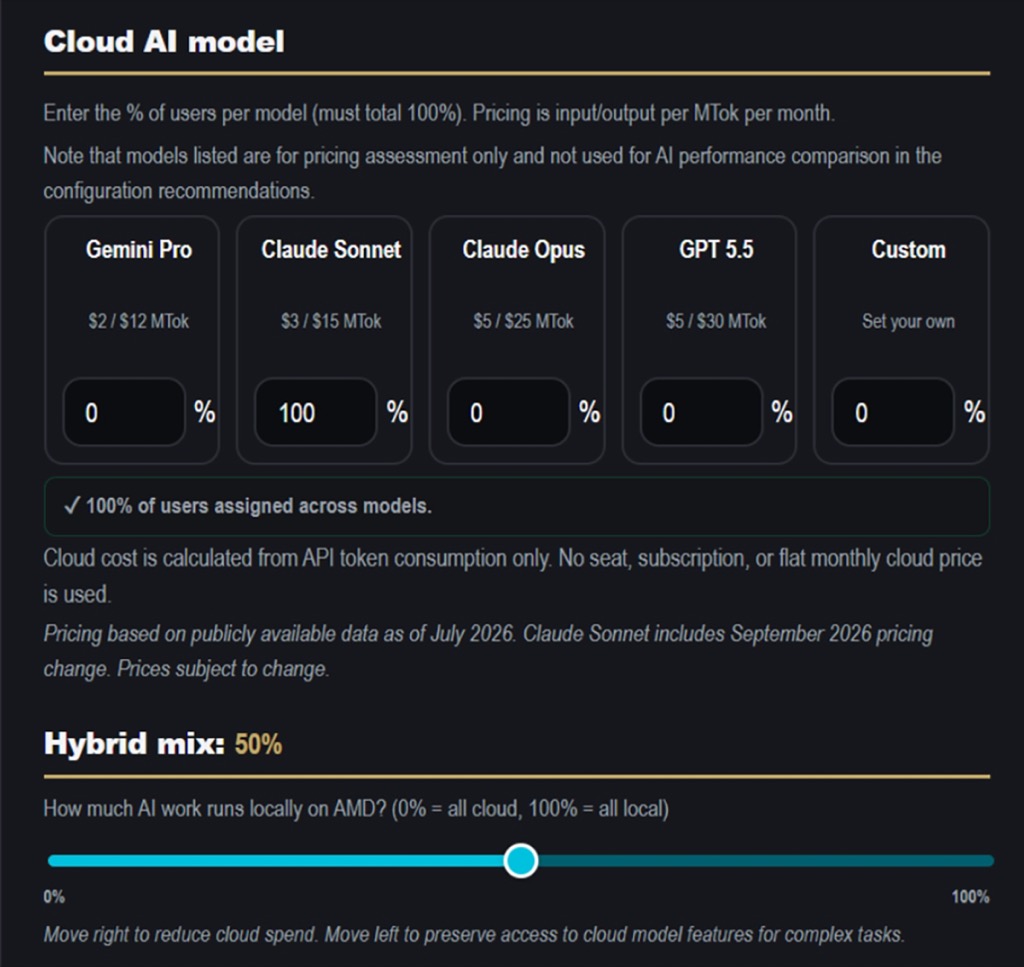The image size is (1024, 967).
Task: Click the '$5 / $30 MTok' price text
Action: [x=716, y=321]
